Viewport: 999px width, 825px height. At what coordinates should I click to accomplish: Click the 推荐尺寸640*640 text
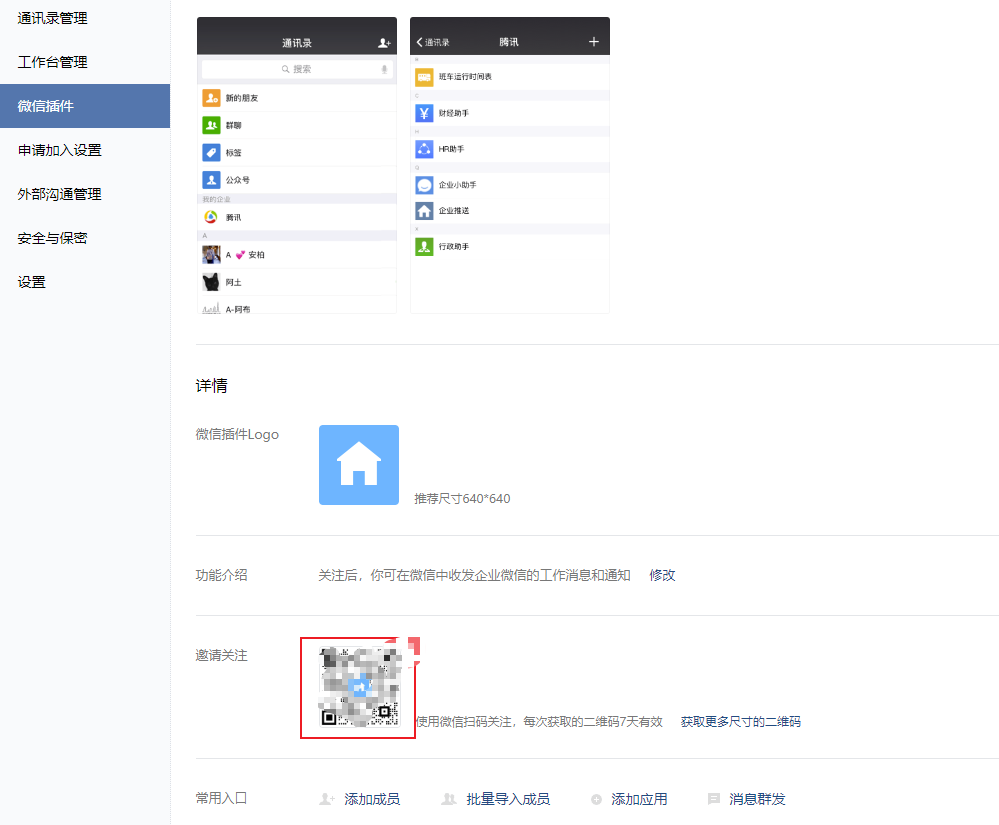[462, 499]
